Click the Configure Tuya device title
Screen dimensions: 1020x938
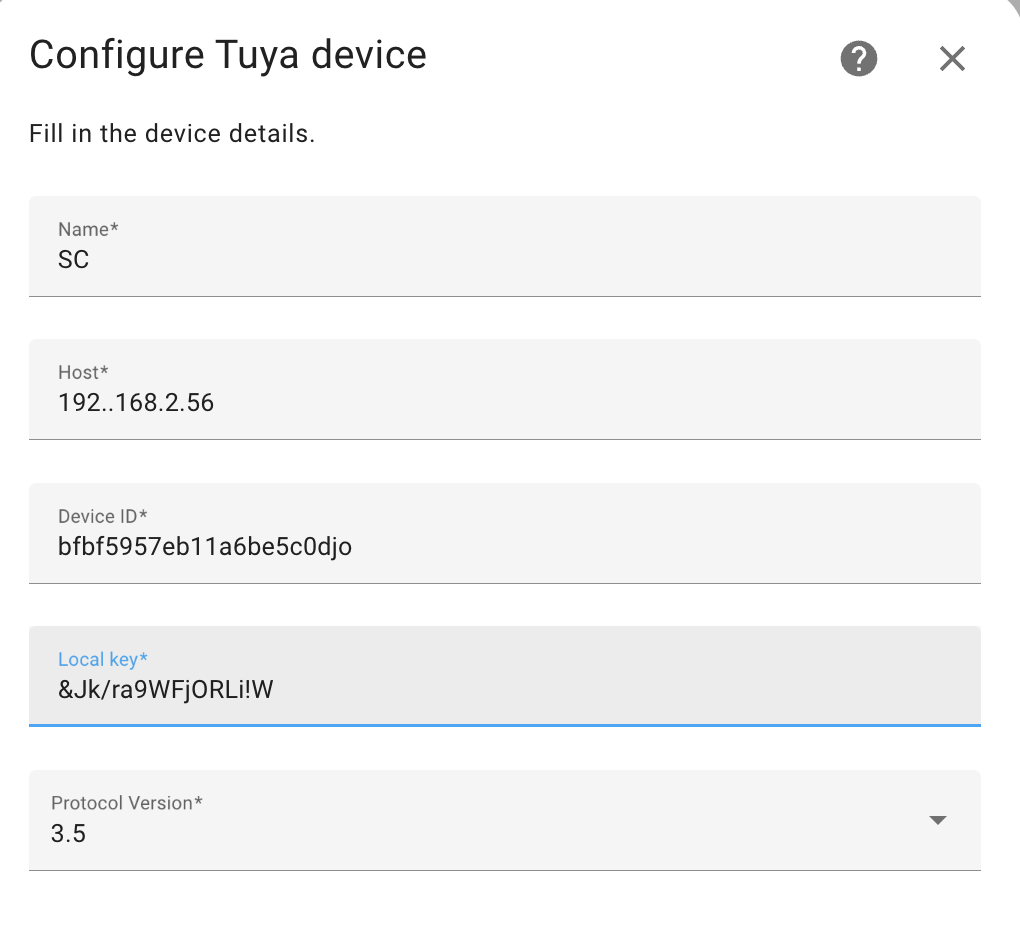(x=227, y=55)
